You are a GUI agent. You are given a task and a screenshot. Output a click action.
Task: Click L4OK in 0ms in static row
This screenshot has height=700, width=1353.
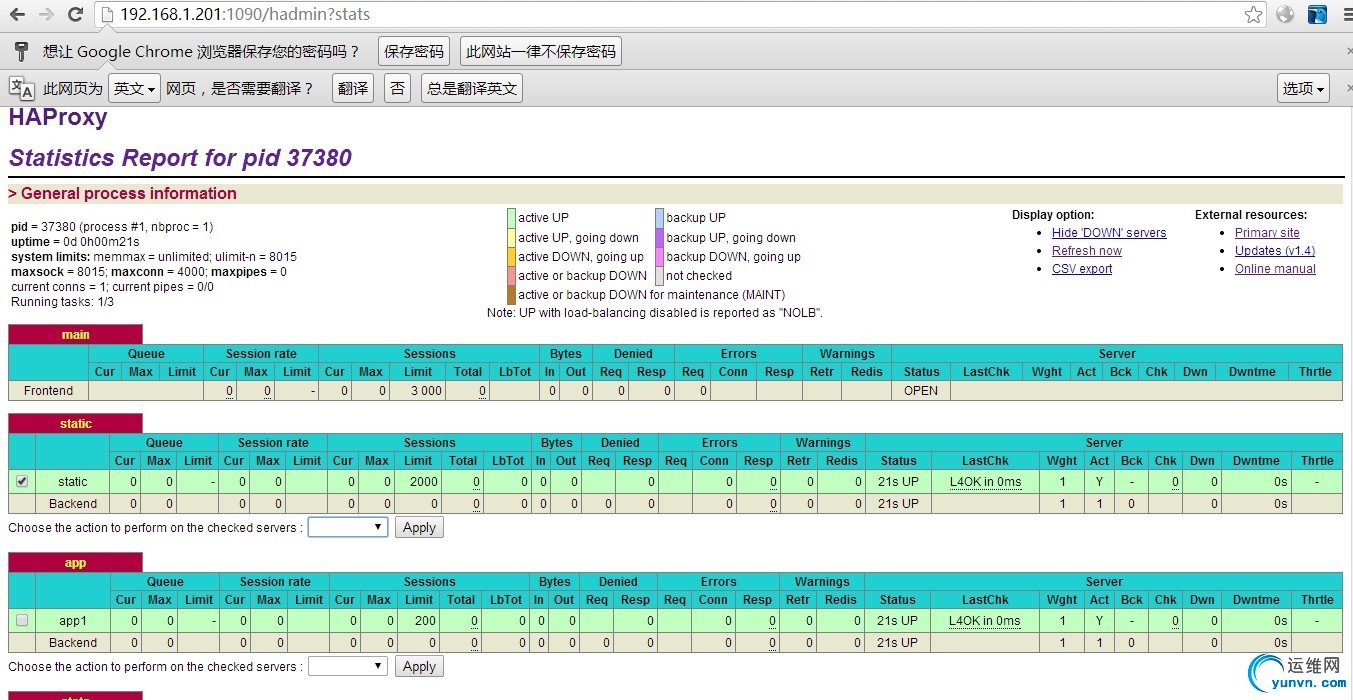(985, 482)
